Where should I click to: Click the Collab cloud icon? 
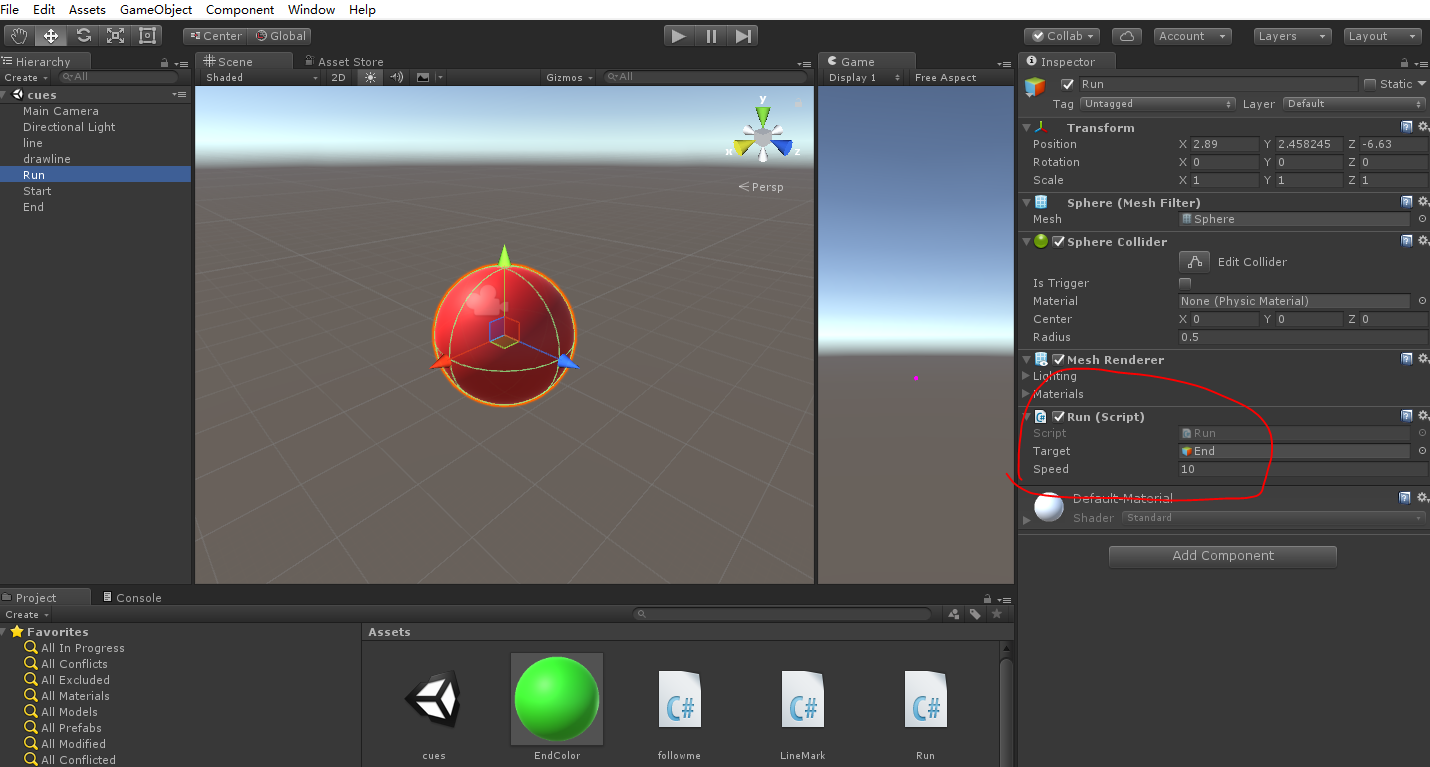click(x=1126, y=35)
